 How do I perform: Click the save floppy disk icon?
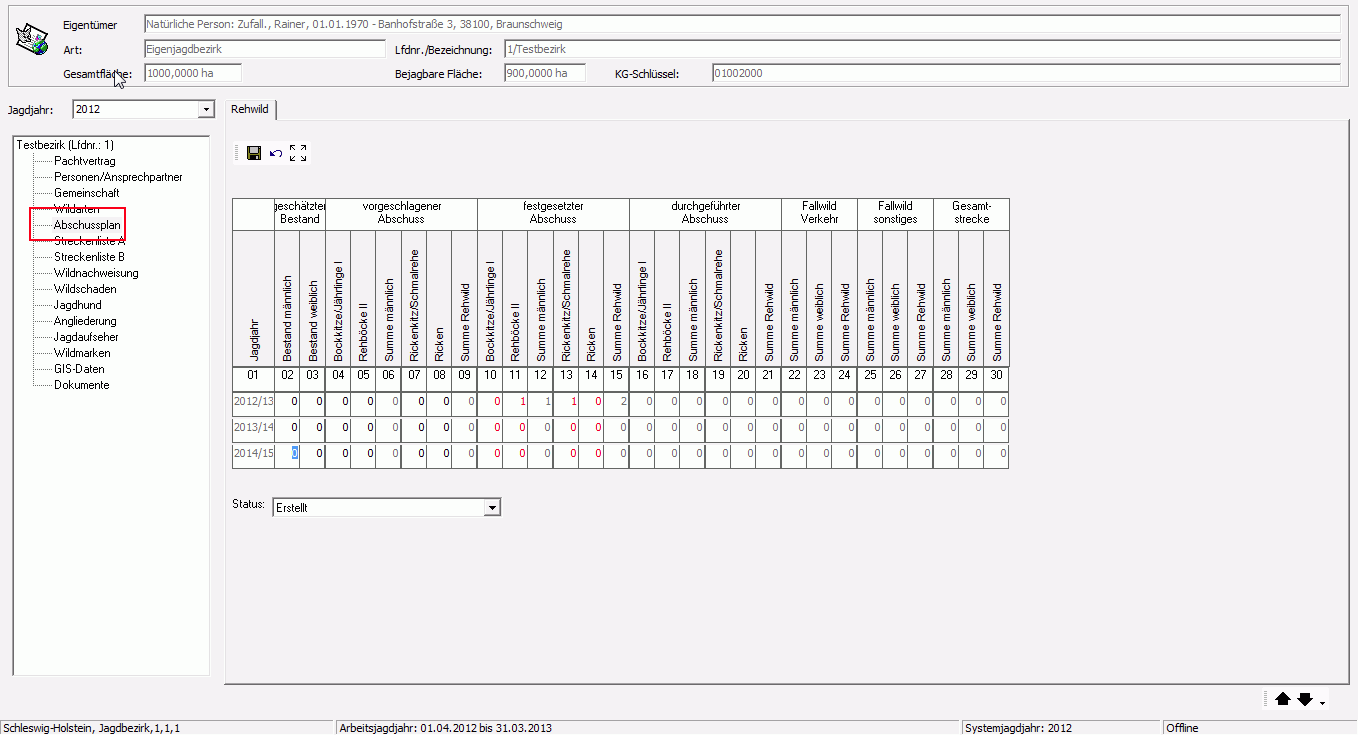[254, 153]
